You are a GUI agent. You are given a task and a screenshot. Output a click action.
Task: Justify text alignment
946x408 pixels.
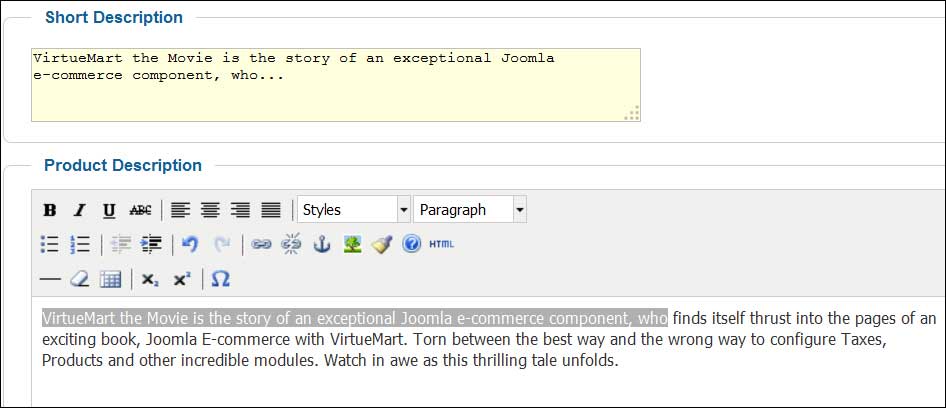click(x=271, y=210)
